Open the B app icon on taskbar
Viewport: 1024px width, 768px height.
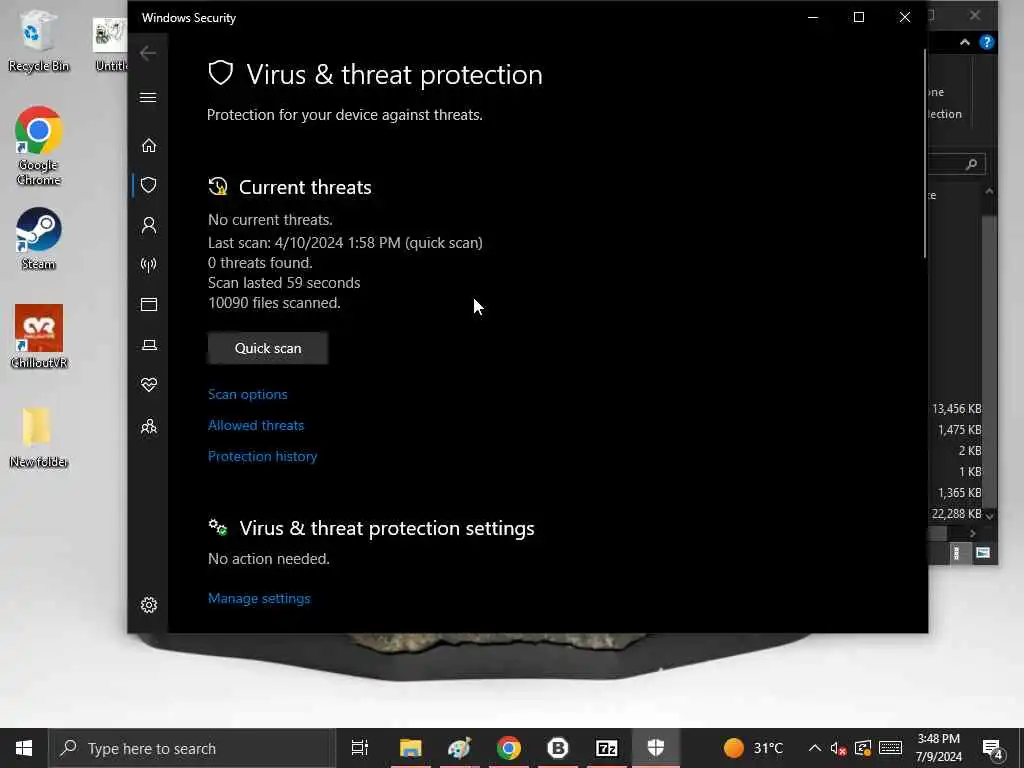558,748
